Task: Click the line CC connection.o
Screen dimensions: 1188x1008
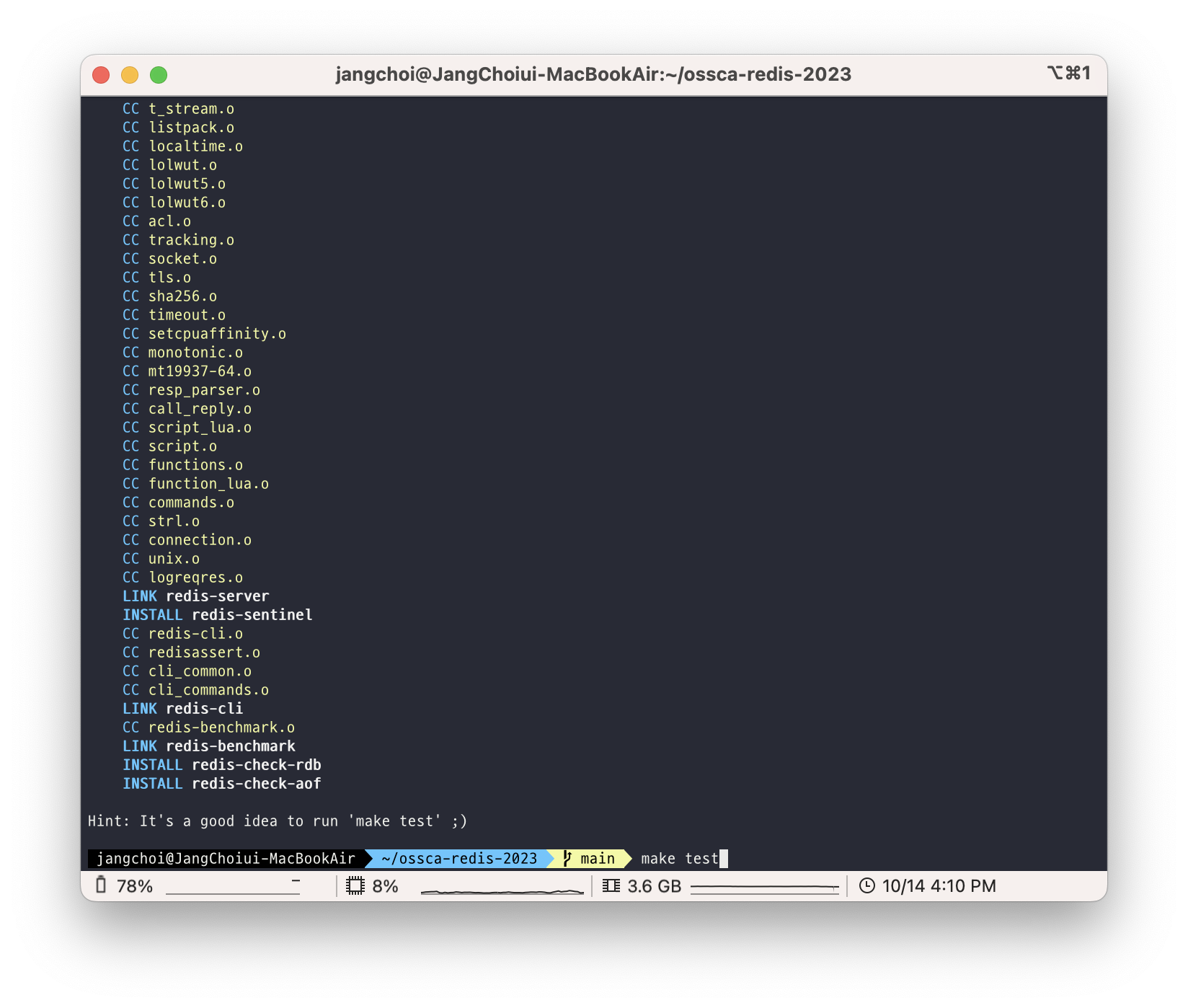Action: 187,539
